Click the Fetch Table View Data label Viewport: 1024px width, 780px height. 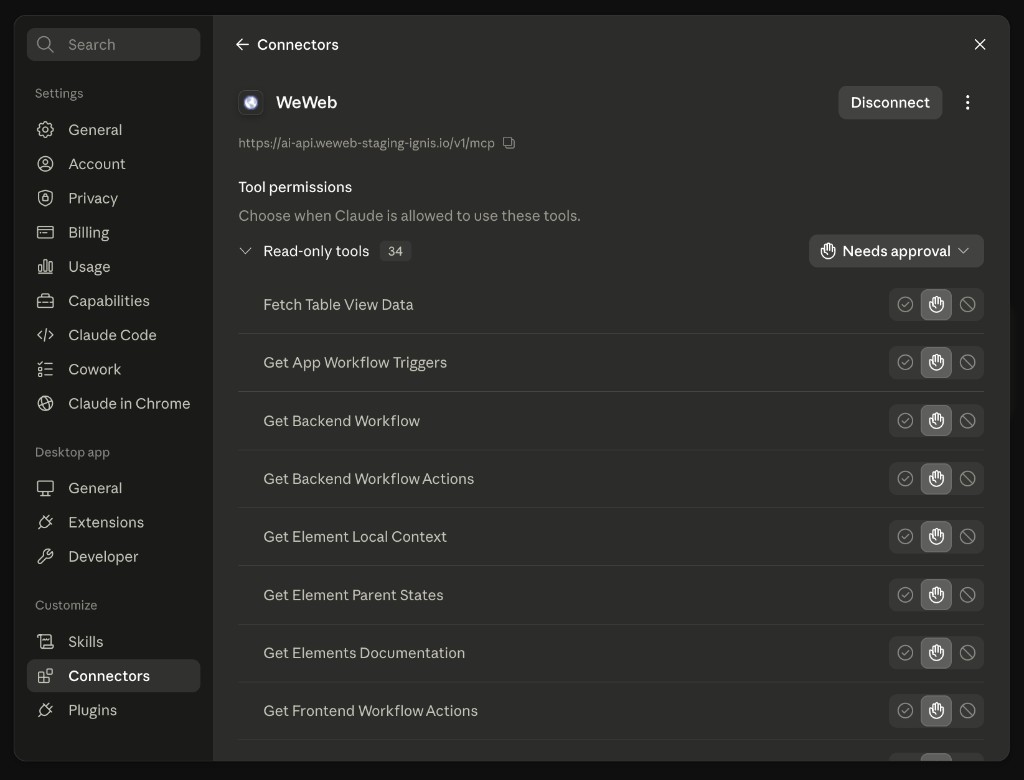338,304
